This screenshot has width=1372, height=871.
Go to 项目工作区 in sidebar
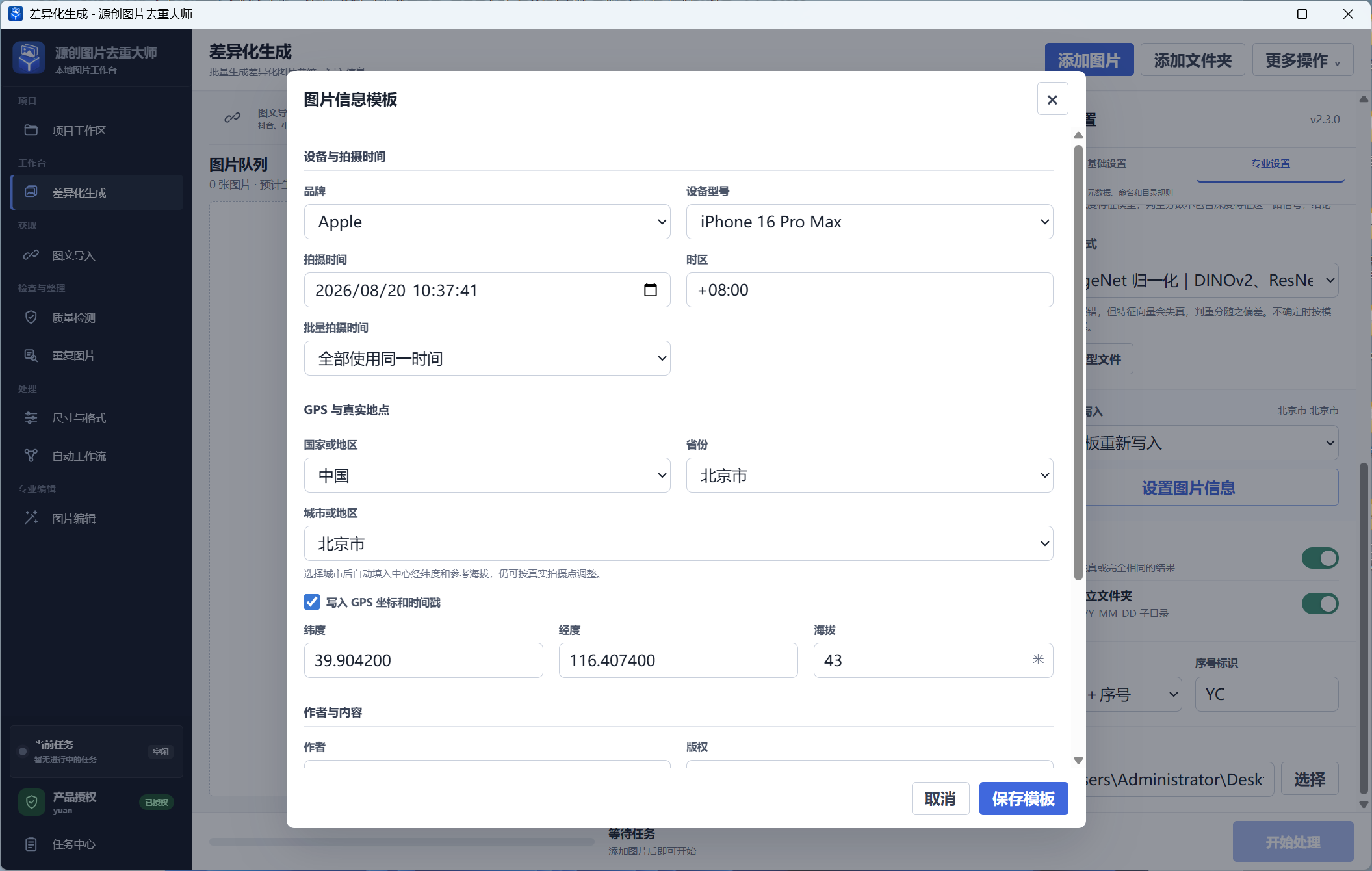pyautogui.click(x=97, y=130)
